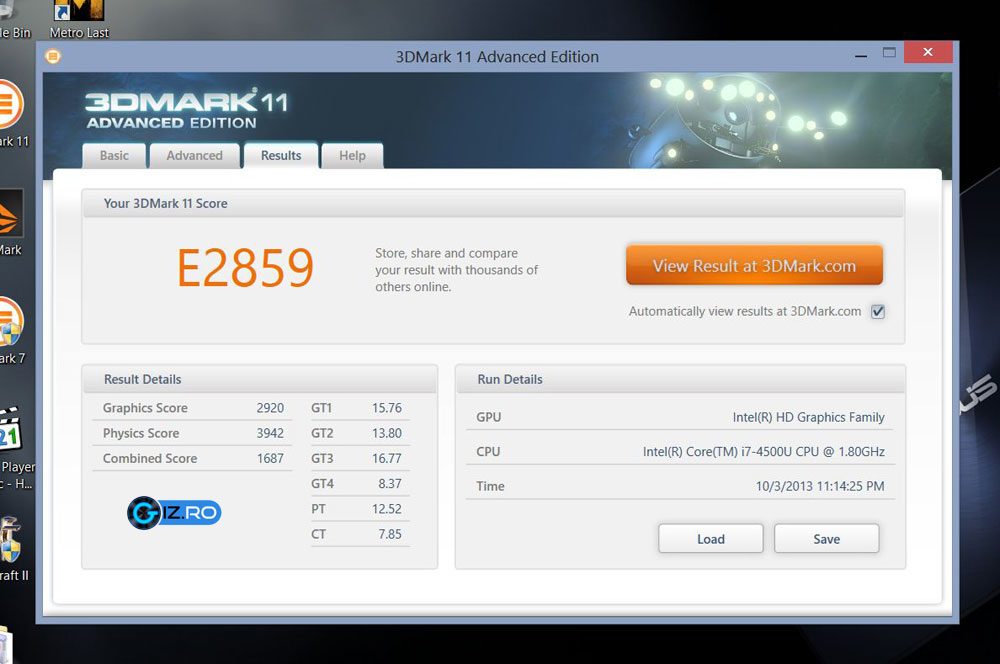Click the GT3 result 16.77

coord(386,458)
